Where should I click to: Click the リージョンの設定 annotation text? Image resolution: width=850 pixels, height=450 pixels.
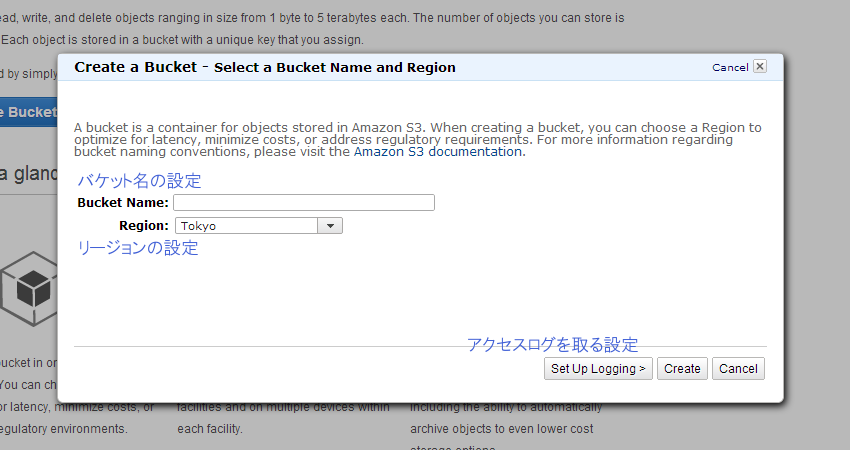click(x=138, y=248)
